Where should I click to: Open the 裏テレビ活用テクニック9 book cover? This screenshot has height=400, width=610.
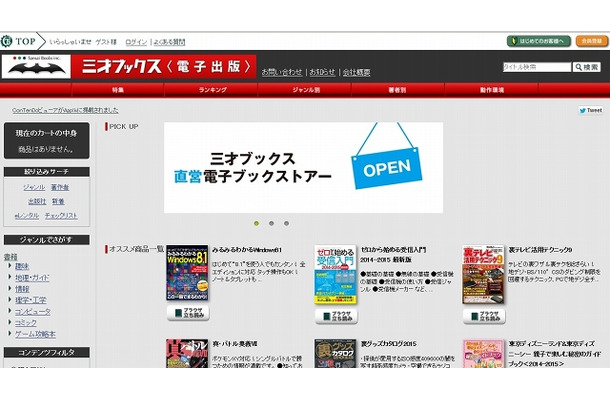tap(483, 274)
